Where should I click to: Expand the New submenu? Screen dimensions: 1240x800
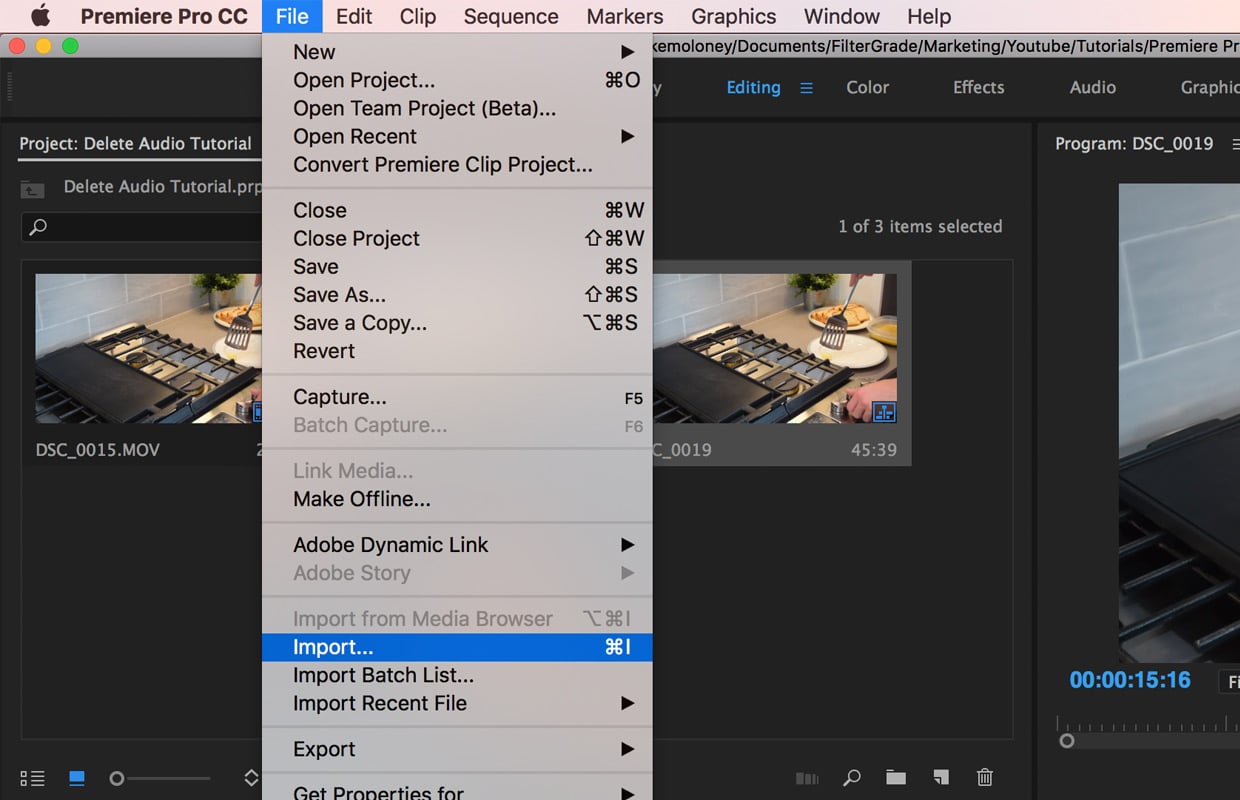tap(457, 52)
